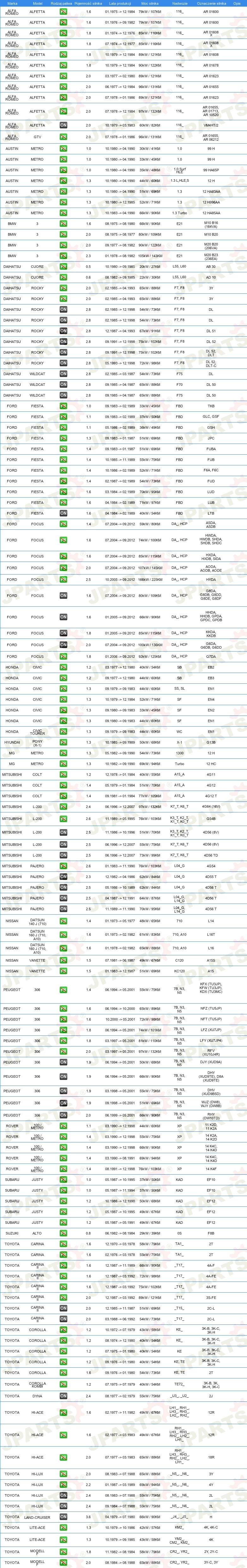Click petrol icon for Toyota Hi-Ace 18R
This screenshot has width=247, height=1568.
pyautogui.click(x=63, y=1457)
